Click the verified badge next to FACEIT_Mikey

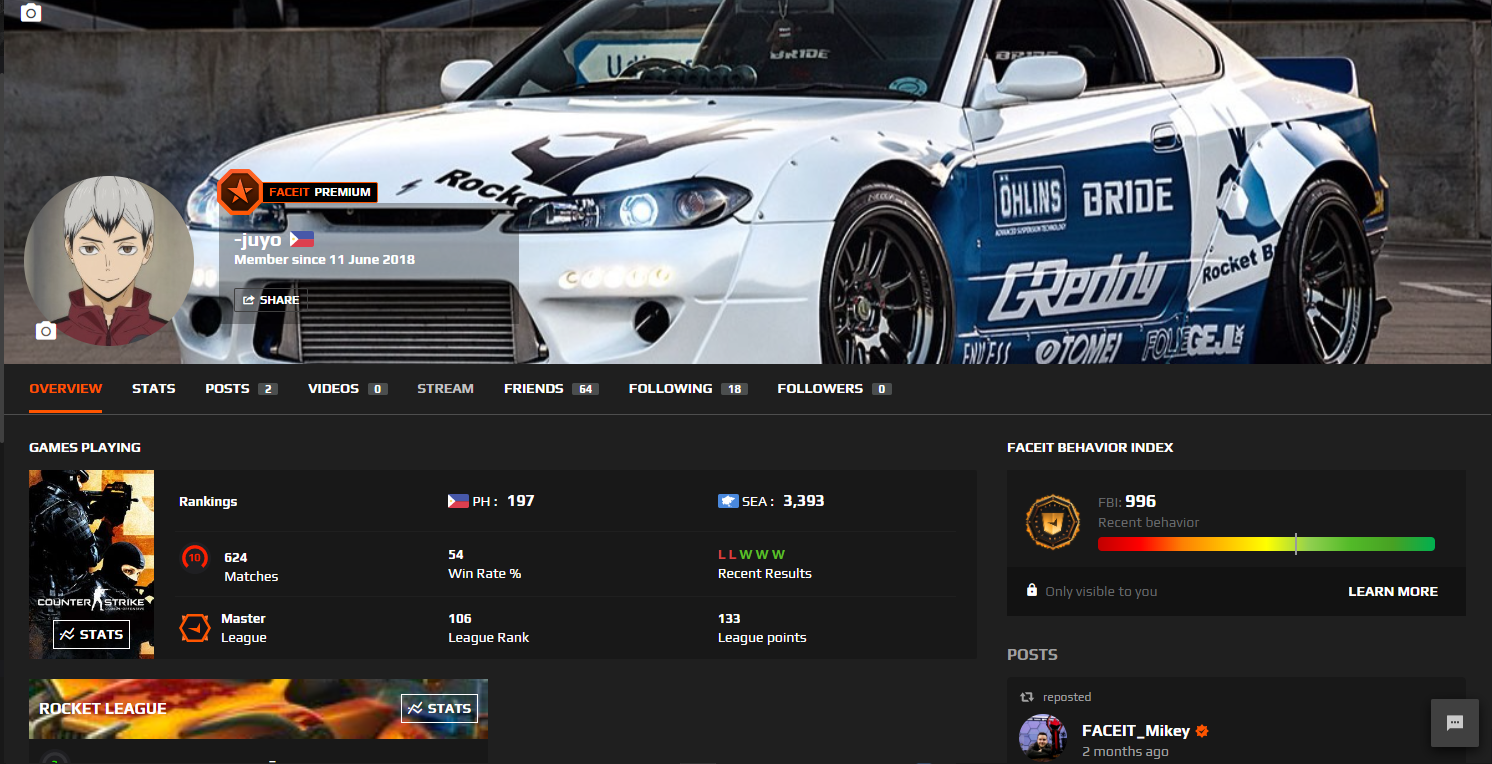pyautogui.click(x=1202, y=731)
